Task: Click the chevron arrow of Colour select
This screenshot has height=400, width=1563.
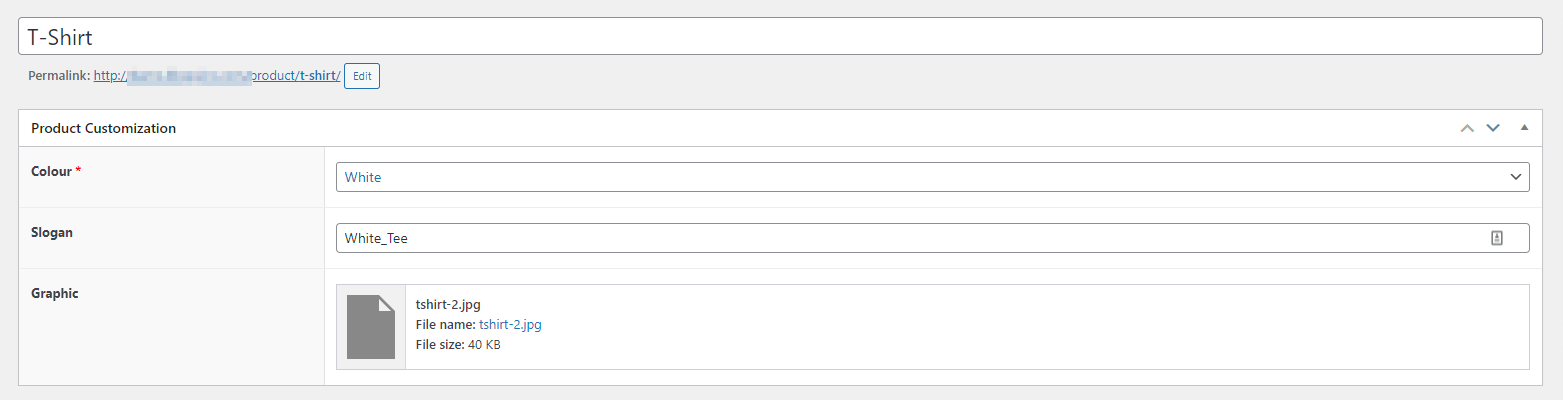Action: (1514, 177)
